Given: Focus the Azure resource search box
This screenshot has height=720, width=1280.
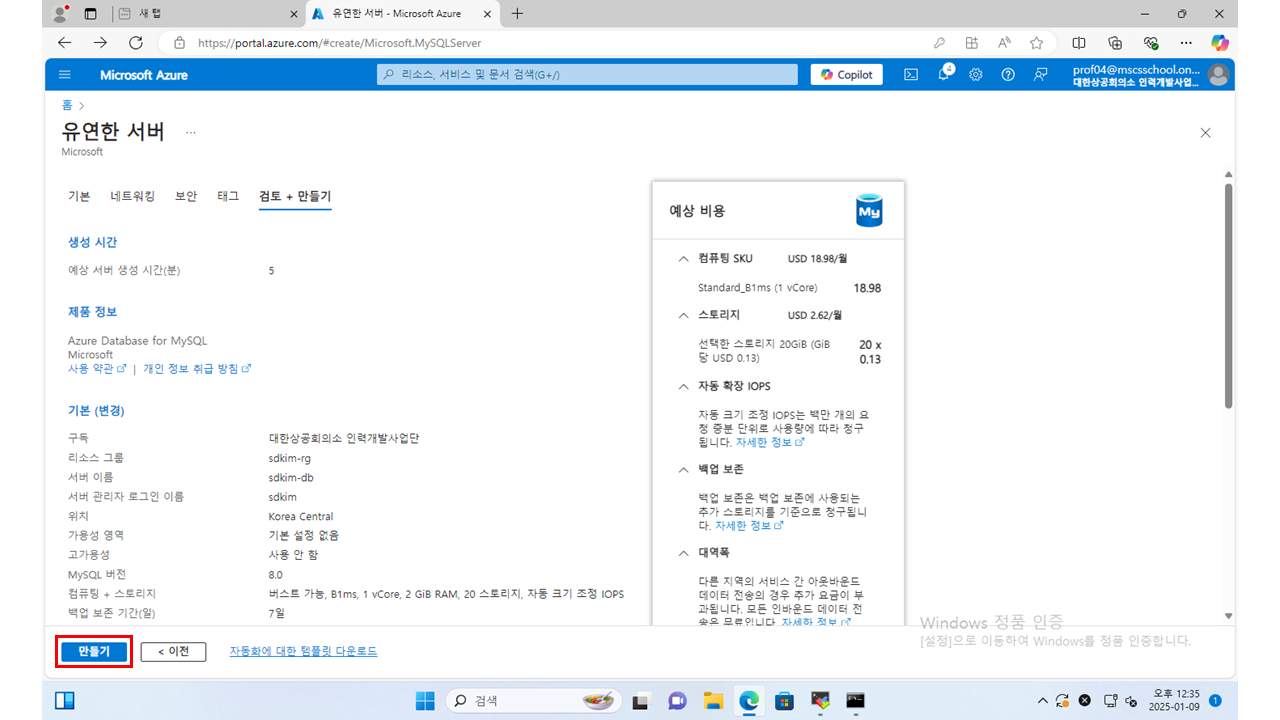Looking at the screenshot, I should 587,75.
